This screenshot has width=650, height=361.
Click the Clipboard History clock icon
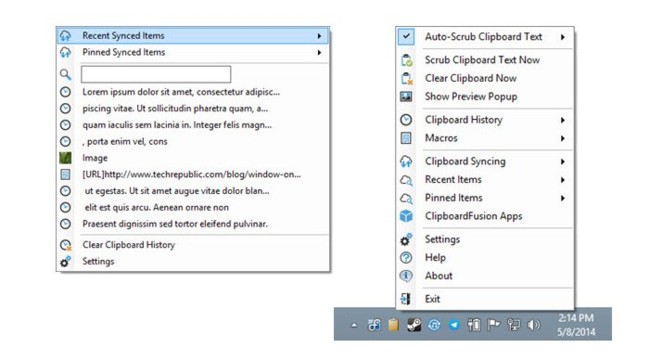[x=406, y=120]
